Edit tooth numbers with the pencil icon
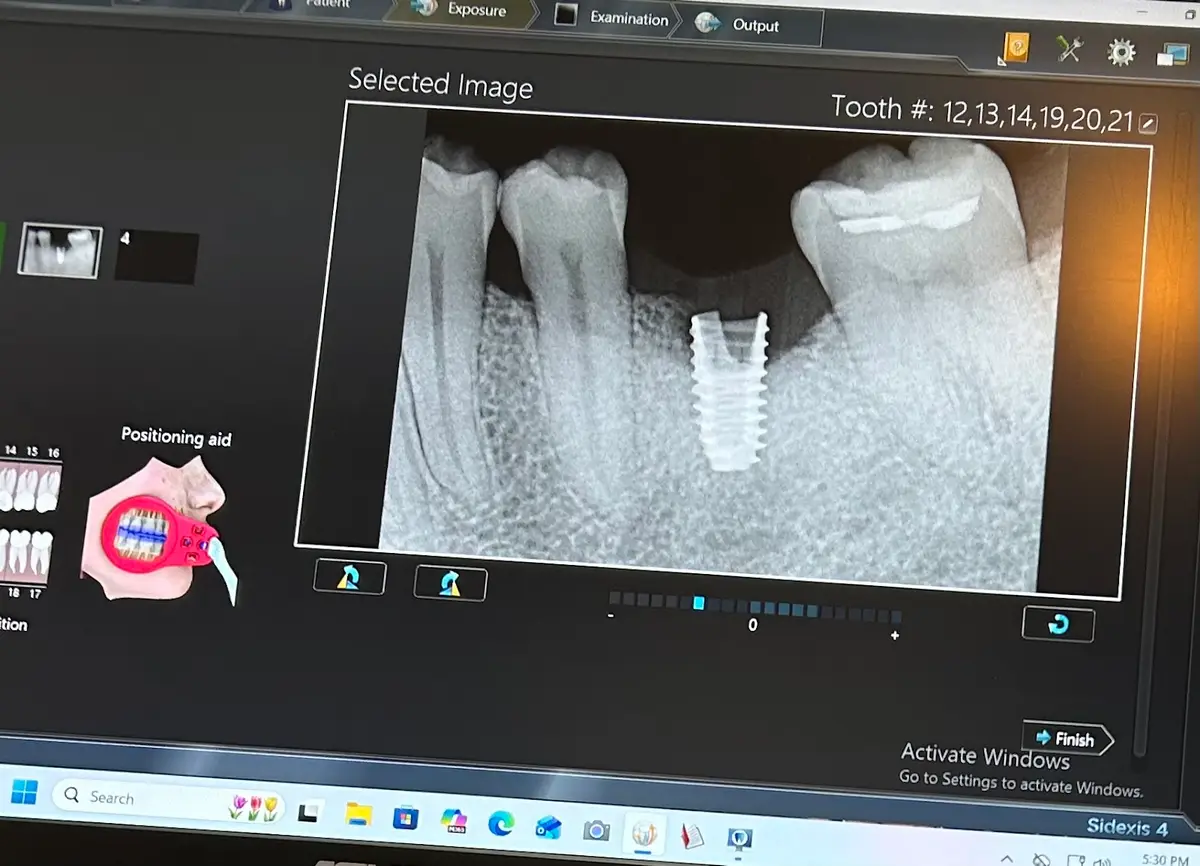This screenshot has height=866, width=1200. pyautogui.click(x=1148, y=124)
